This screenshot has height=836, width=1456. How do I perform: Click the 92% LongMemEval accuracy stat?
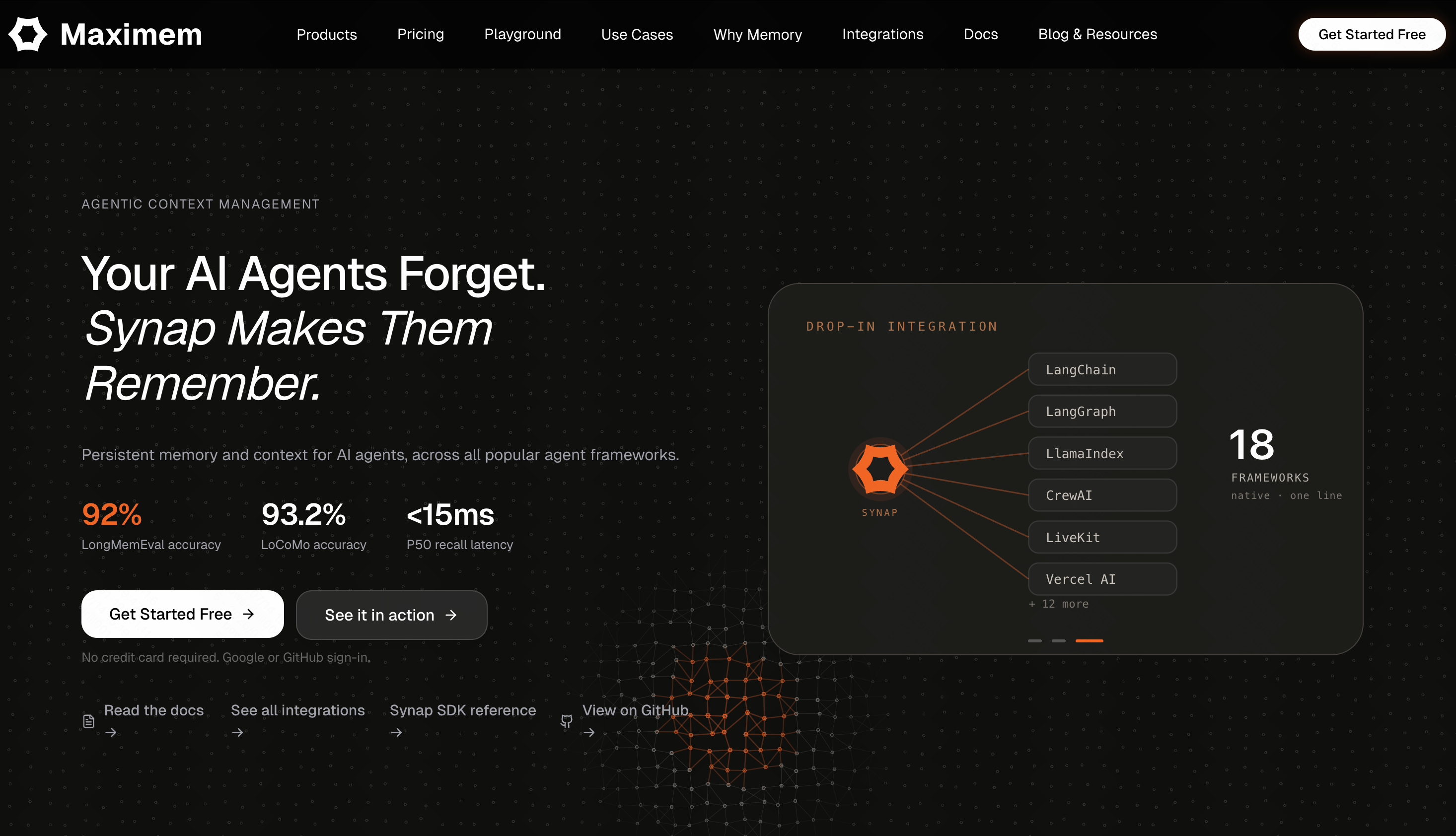coord(151,526)
